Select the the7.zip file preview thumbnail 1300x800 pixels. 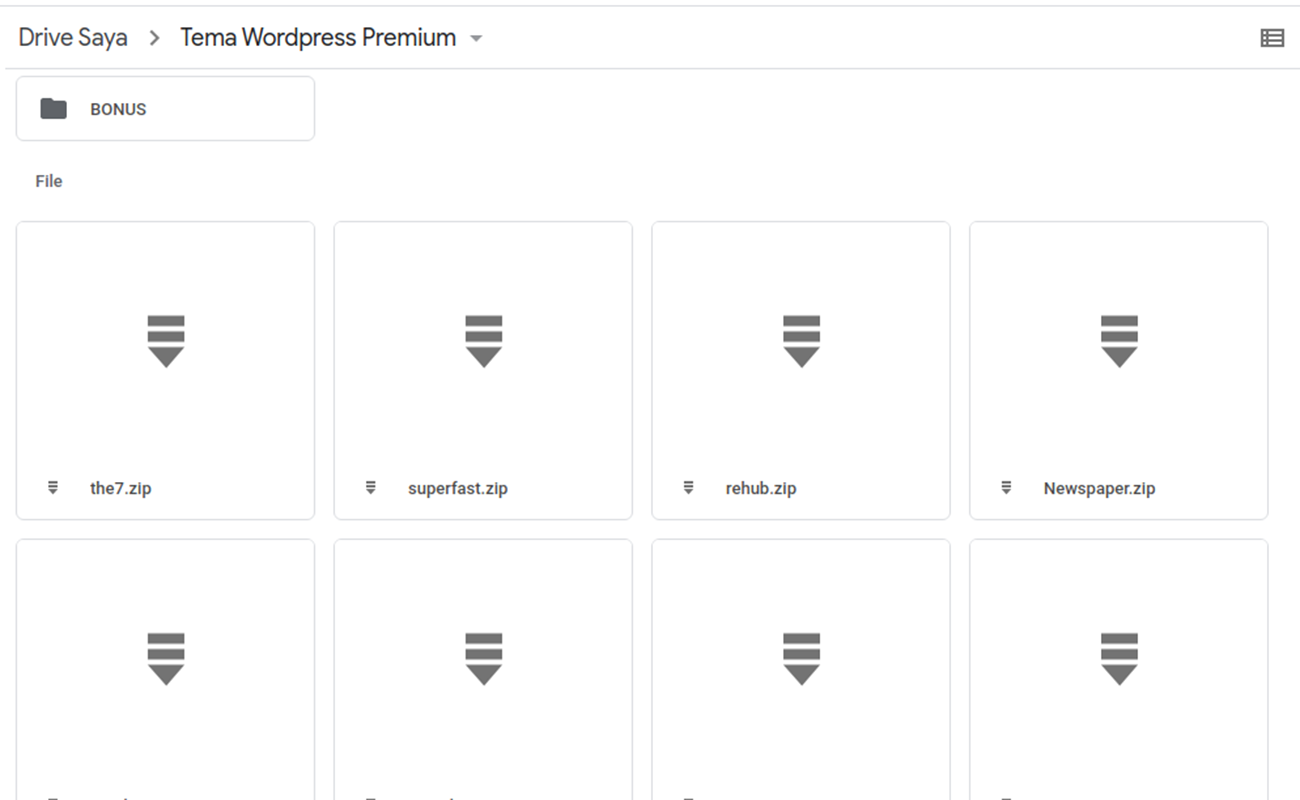click(166, 341)
